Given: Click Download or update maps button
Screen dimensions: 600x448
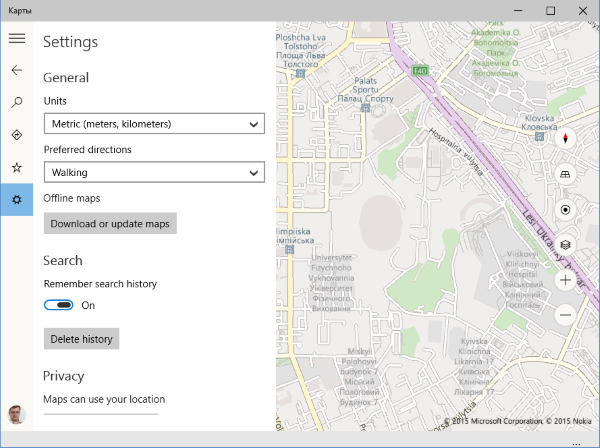Looking at the screenshot, I should click(110, 223).
